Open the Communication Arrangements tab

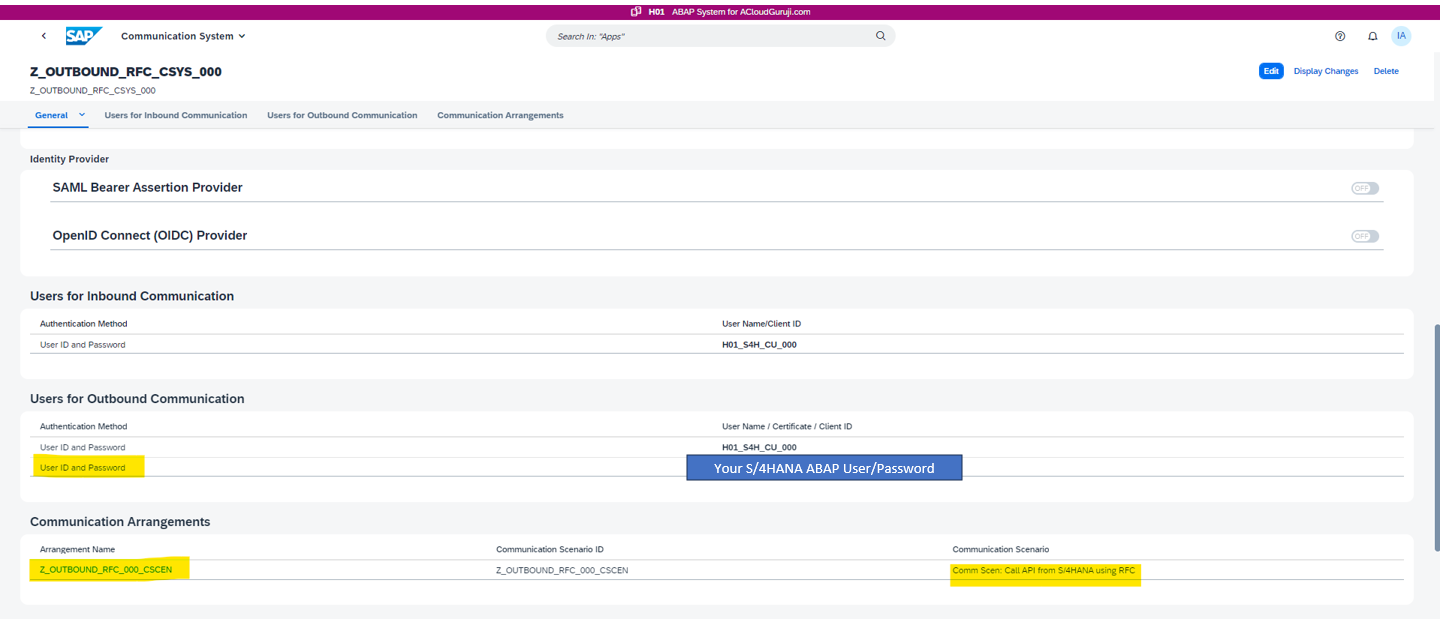500,115
